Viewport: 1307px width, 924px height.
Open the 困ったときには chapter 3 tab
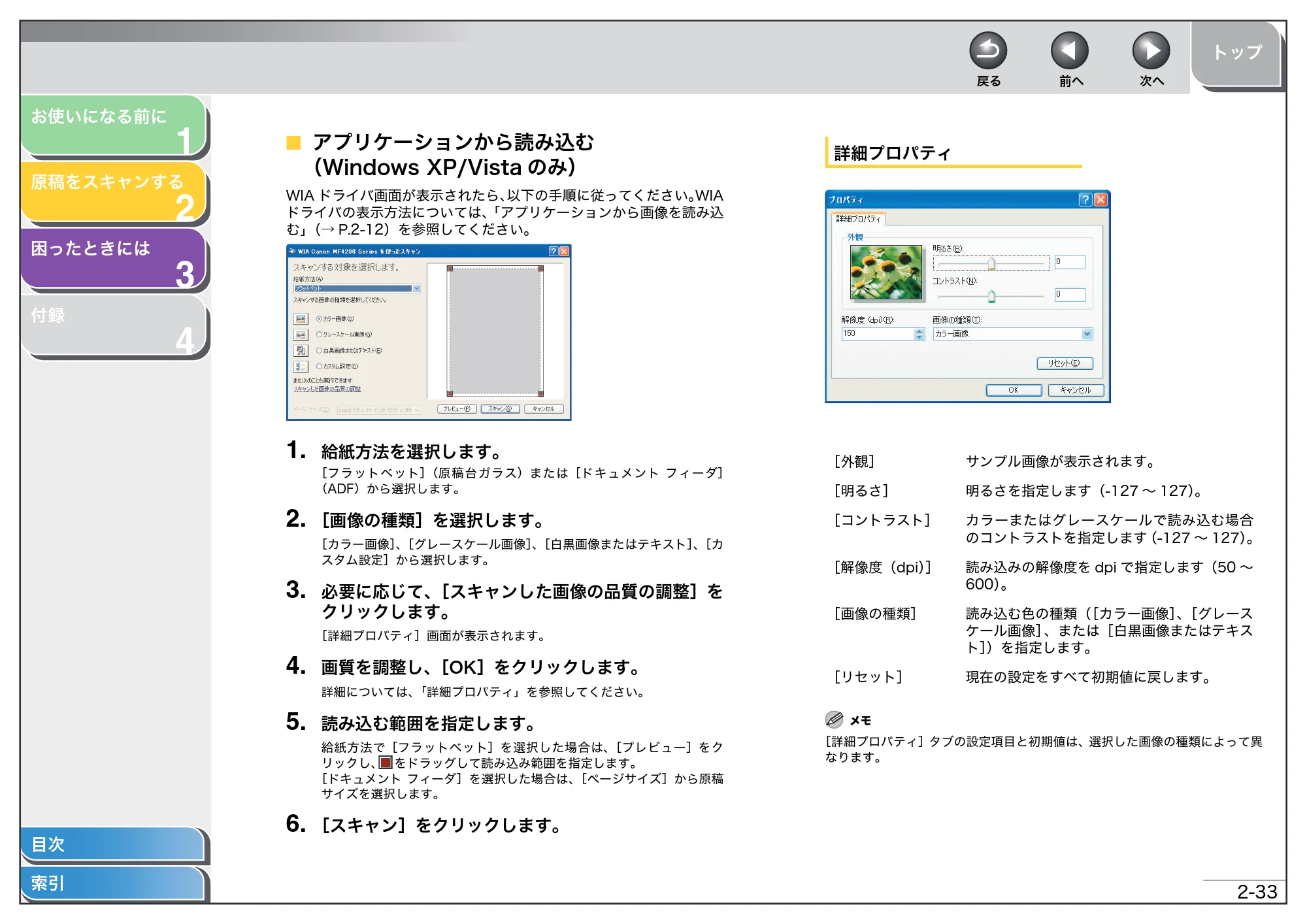tap(114, 259)
